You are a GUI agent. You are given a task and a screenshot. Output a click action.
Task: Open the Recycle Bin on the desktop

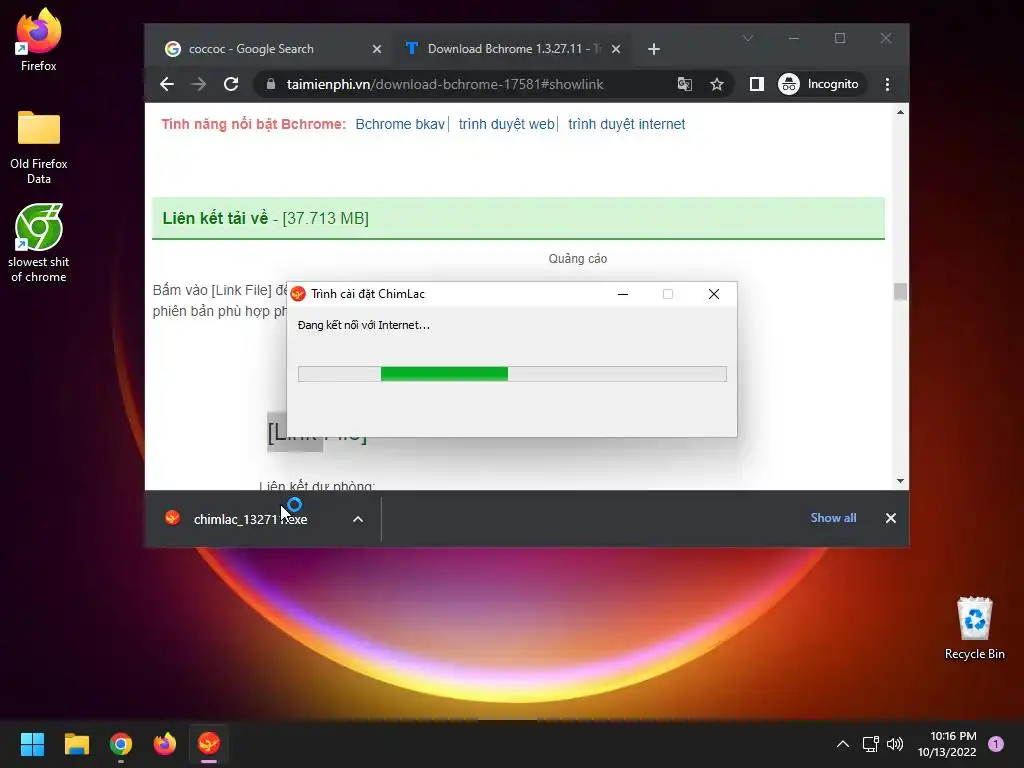(x=974, y=628)
